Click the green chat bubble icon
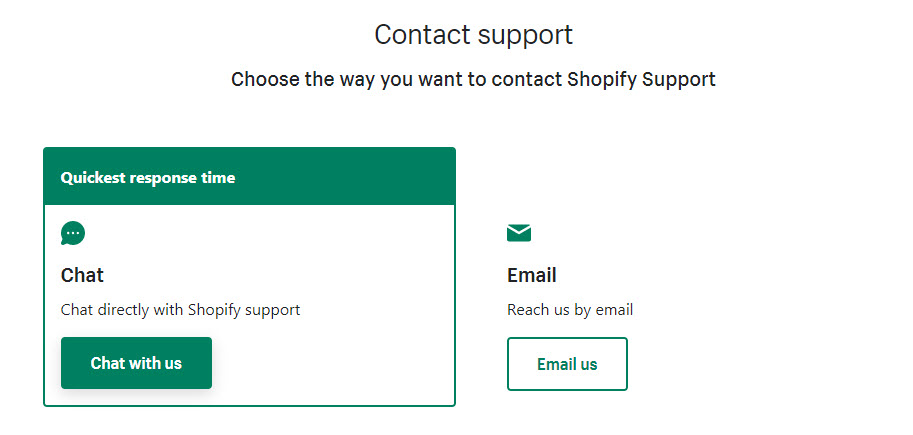This screenshot has width=913, height=435. coord(73,234)
